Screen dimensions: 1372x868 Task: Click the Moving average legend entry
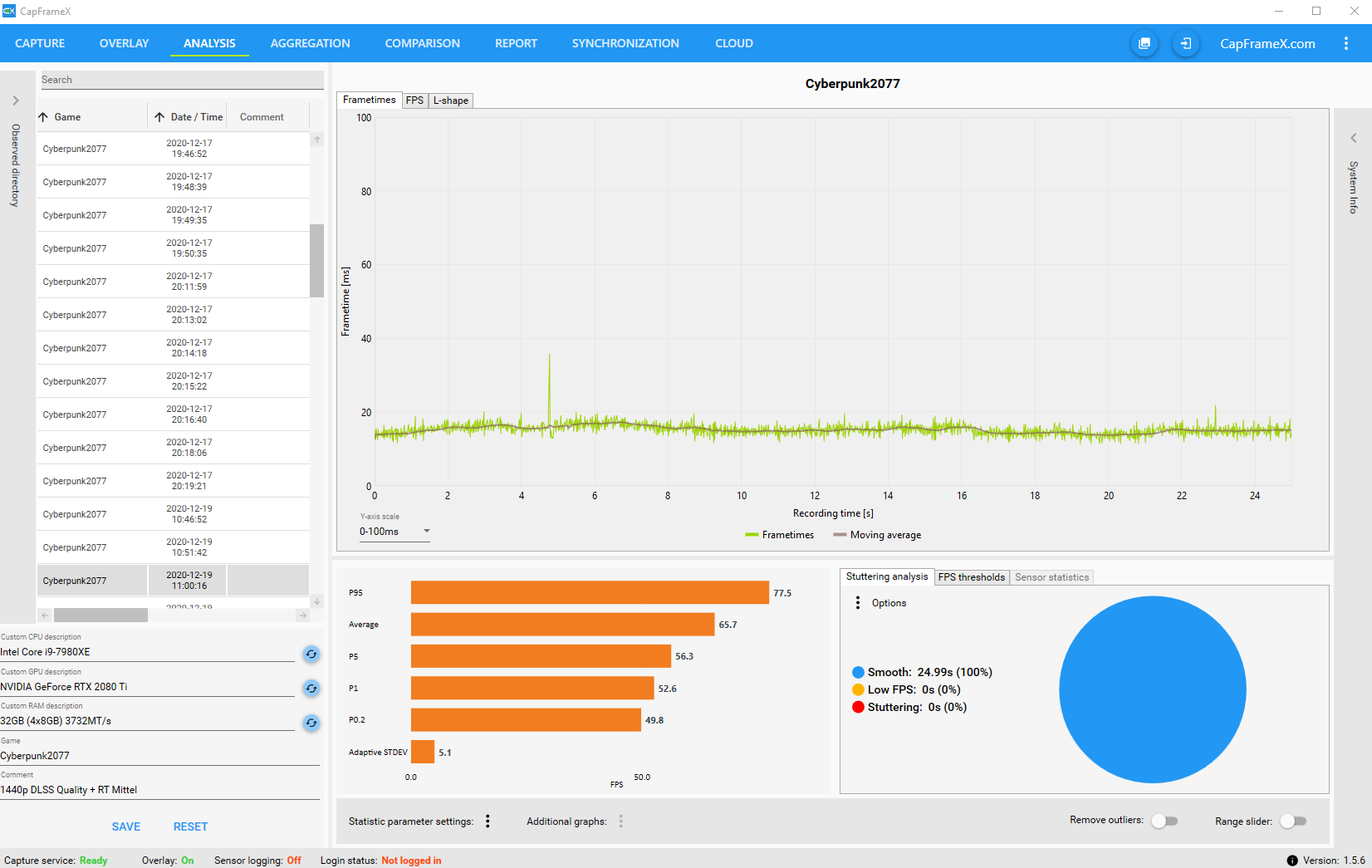(877, 535)
